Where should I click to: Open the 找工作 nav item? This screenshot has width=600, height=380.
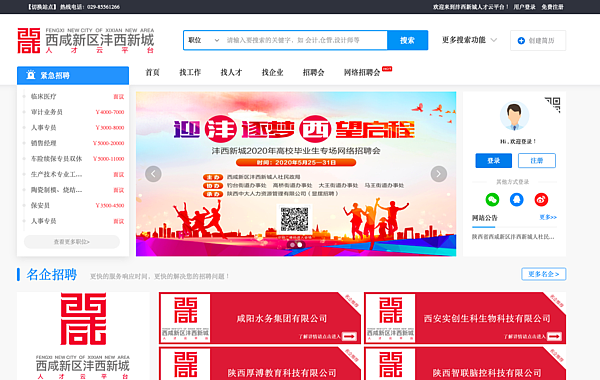pos(190,72)
